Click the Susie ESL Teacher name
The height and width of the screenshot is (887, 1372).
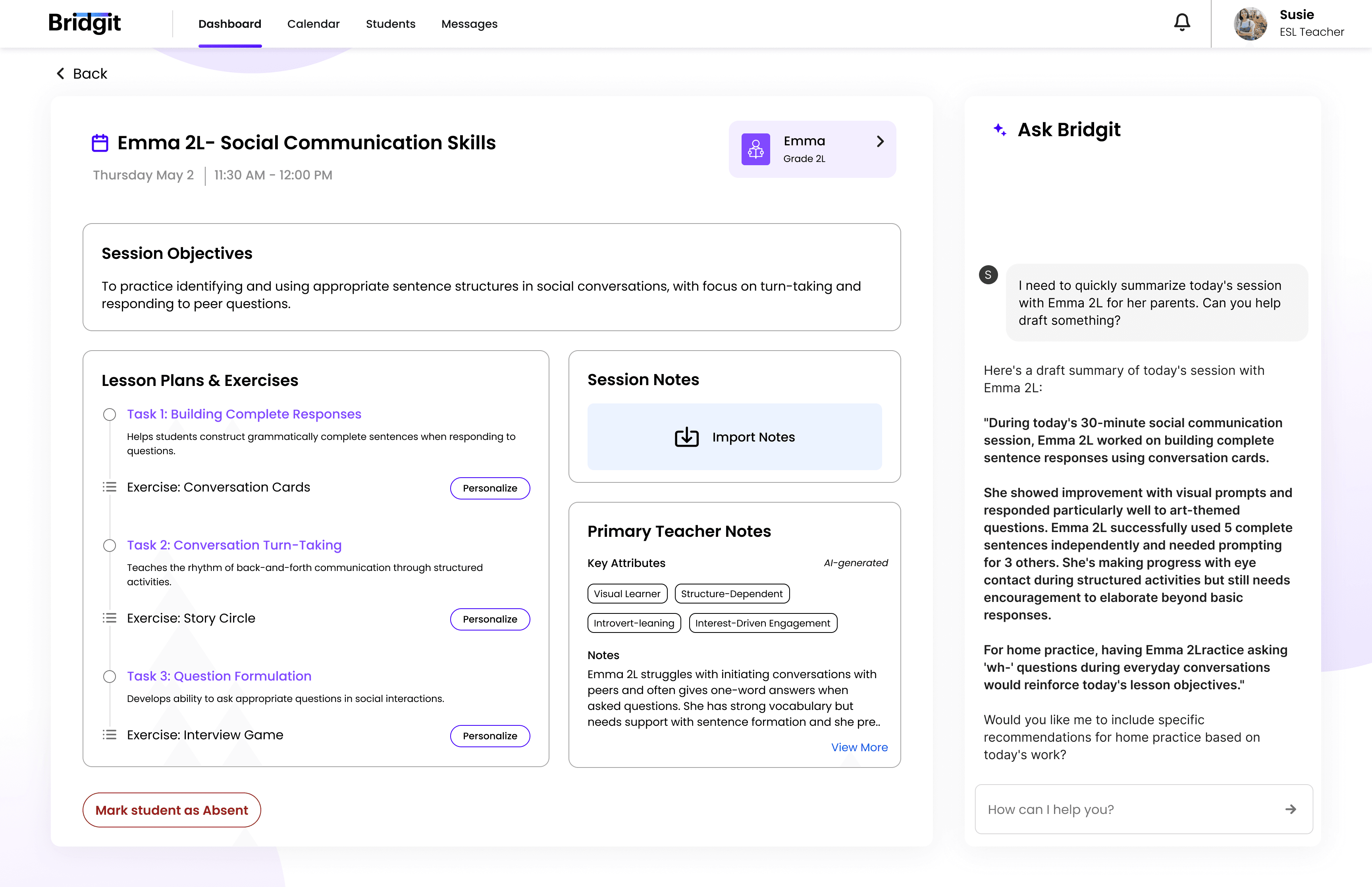tap(1312, 23)
